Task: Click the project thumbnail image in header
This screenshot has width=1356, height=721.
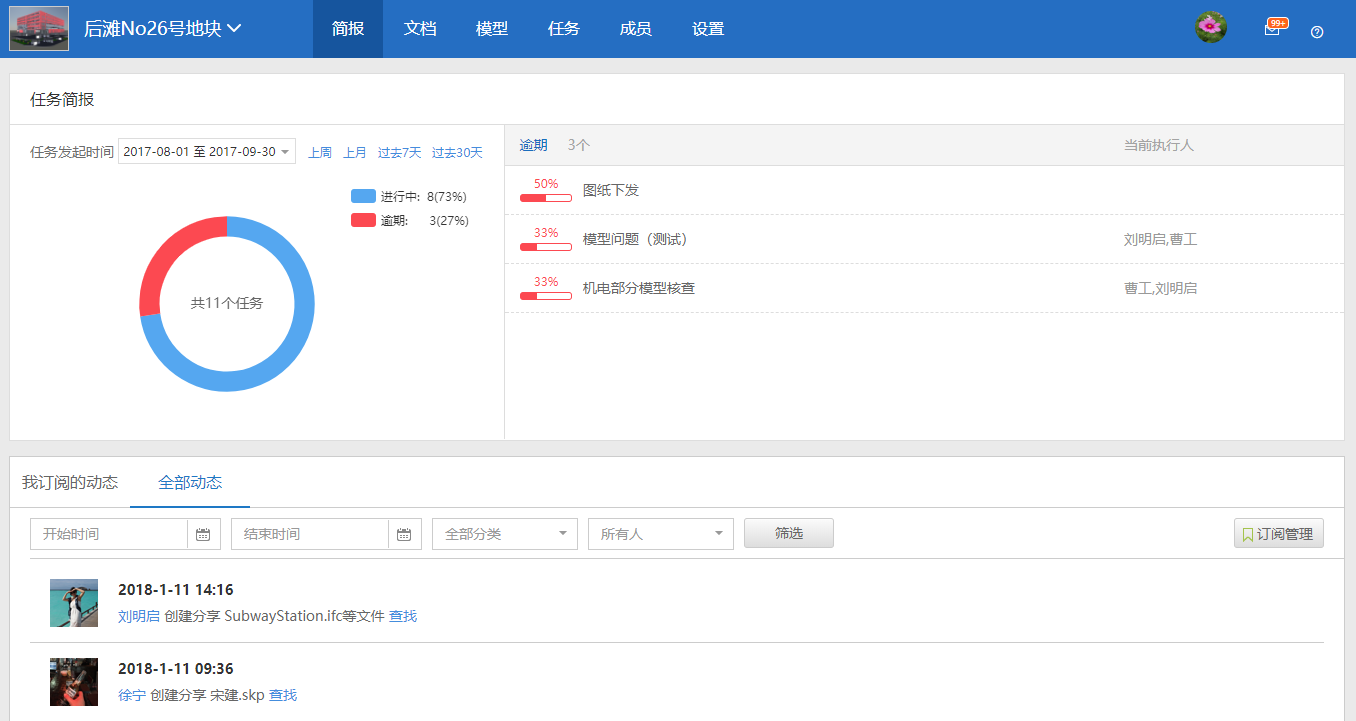Action: (39, 28)
